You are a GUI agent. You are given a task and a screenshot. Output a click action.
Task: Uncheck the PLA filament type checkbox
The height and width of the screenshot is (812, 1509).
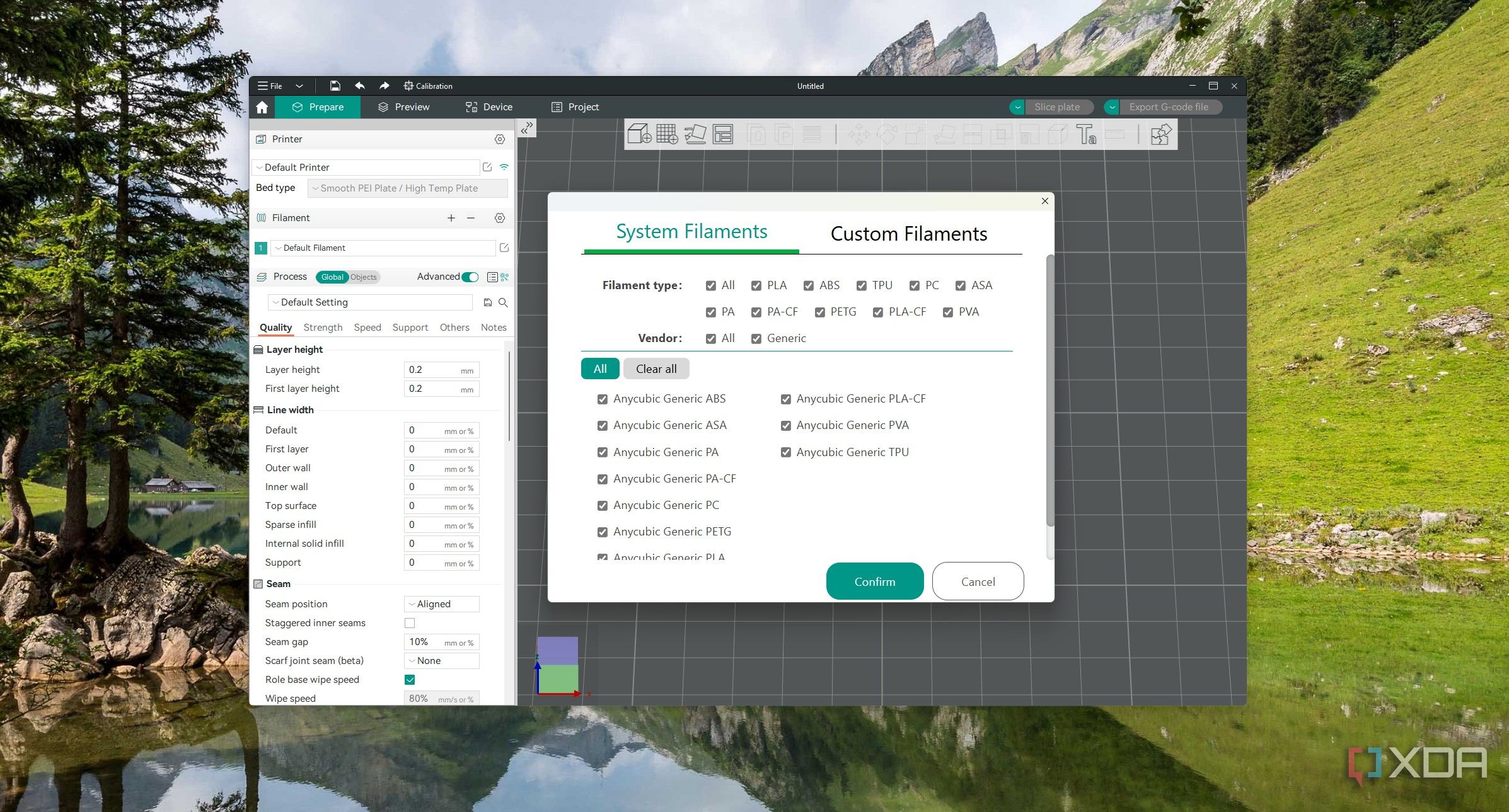point(756,286)
